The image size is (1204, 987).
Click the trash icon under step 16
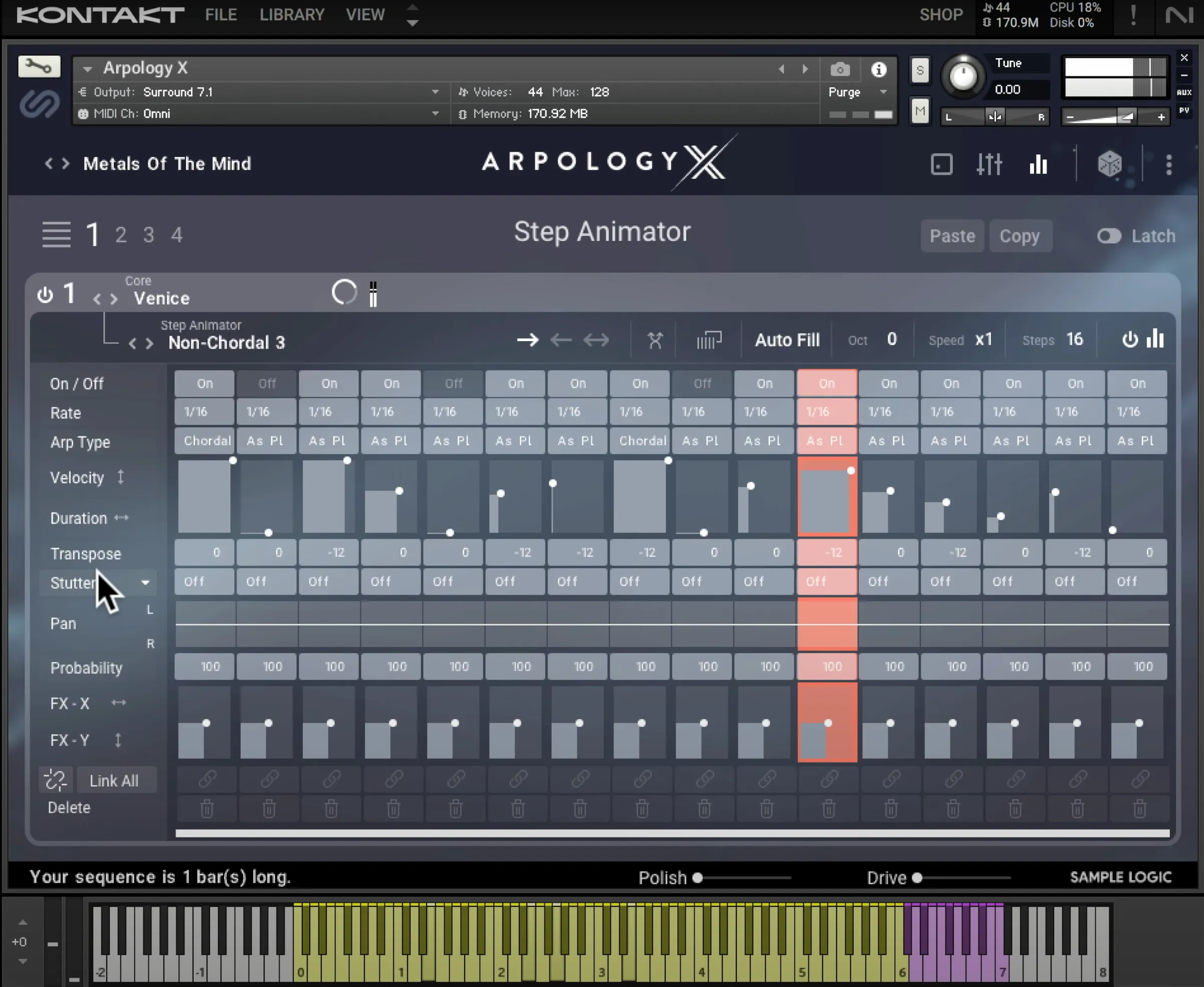[x=1139, y=808]
